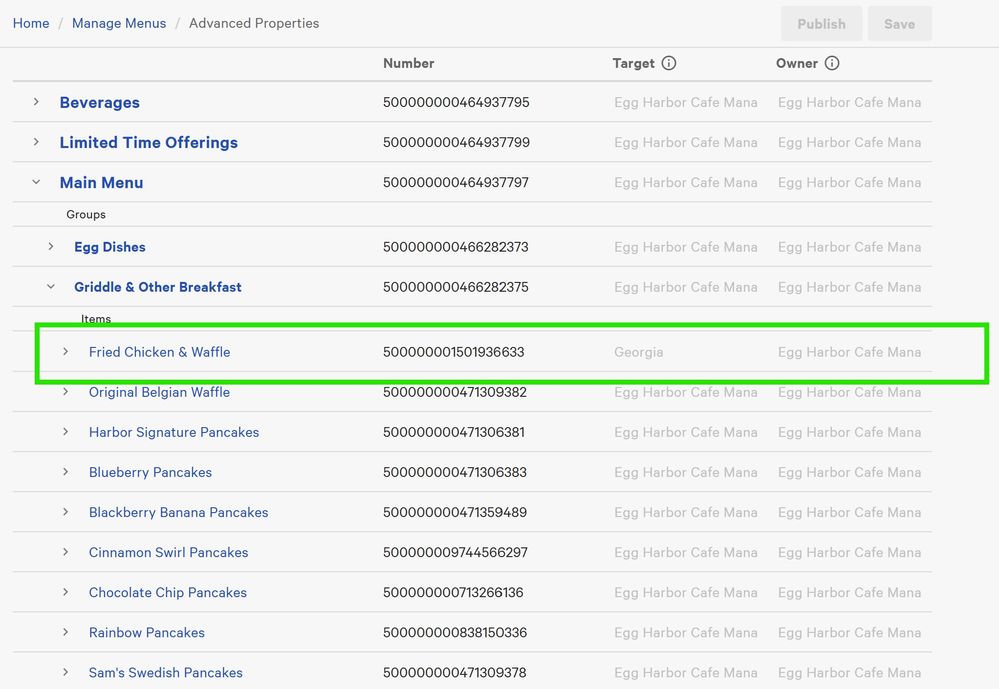Expand the Limited Time Offerings row
Viewport: 999px width, 689px height.
coord(36,142)
